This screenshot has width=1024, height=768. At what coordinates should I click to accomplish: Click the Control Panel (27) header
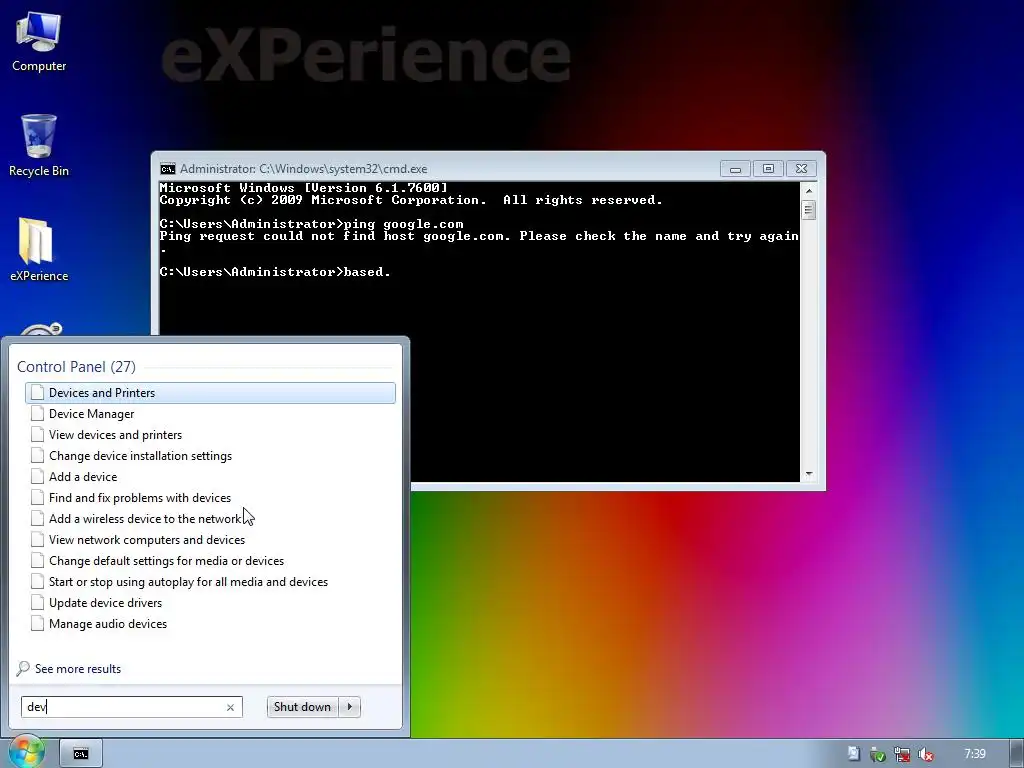pos(76,366)
